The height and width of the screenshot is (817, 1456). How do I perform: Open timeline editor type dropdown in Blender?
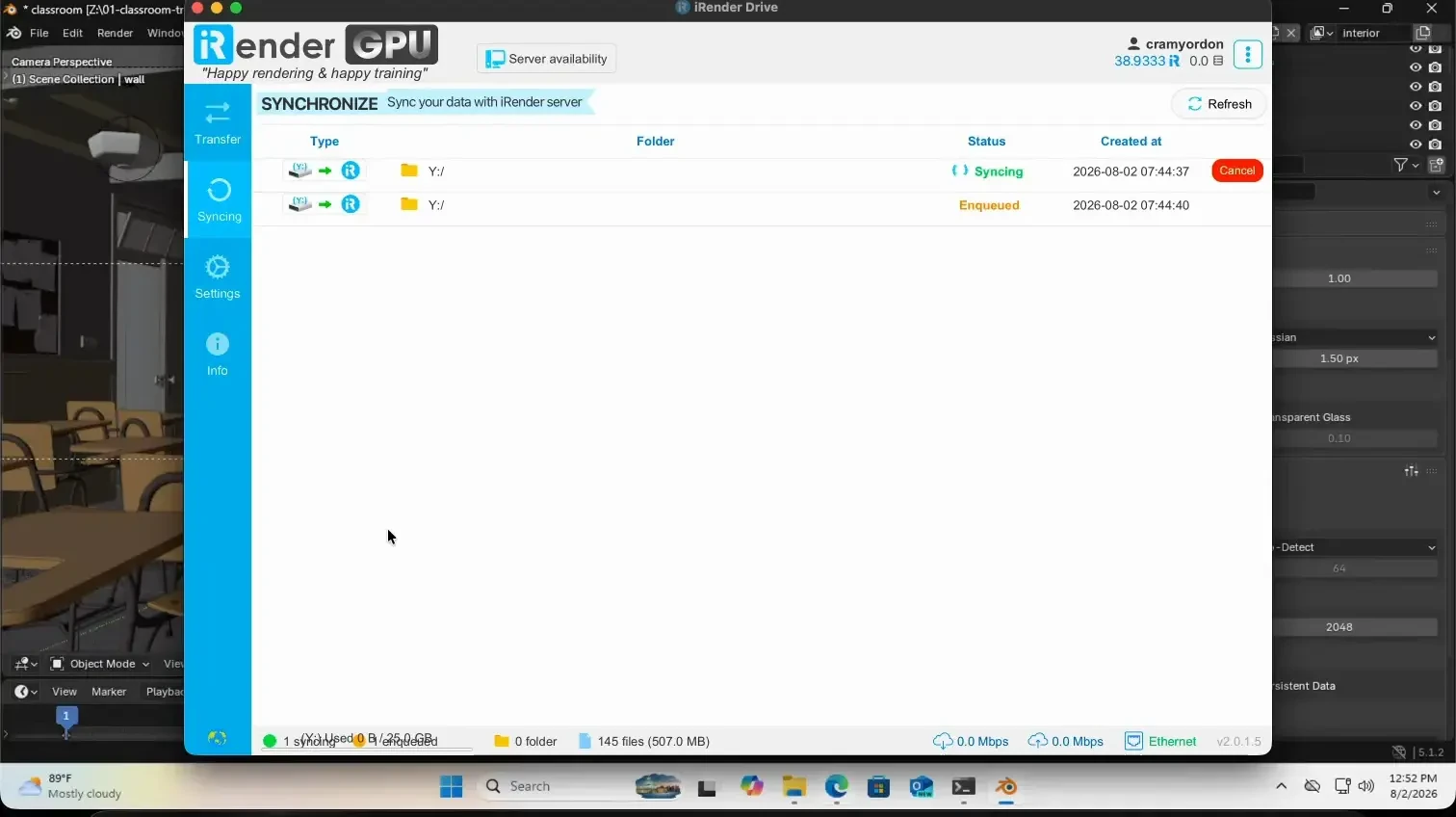(26, 692)
